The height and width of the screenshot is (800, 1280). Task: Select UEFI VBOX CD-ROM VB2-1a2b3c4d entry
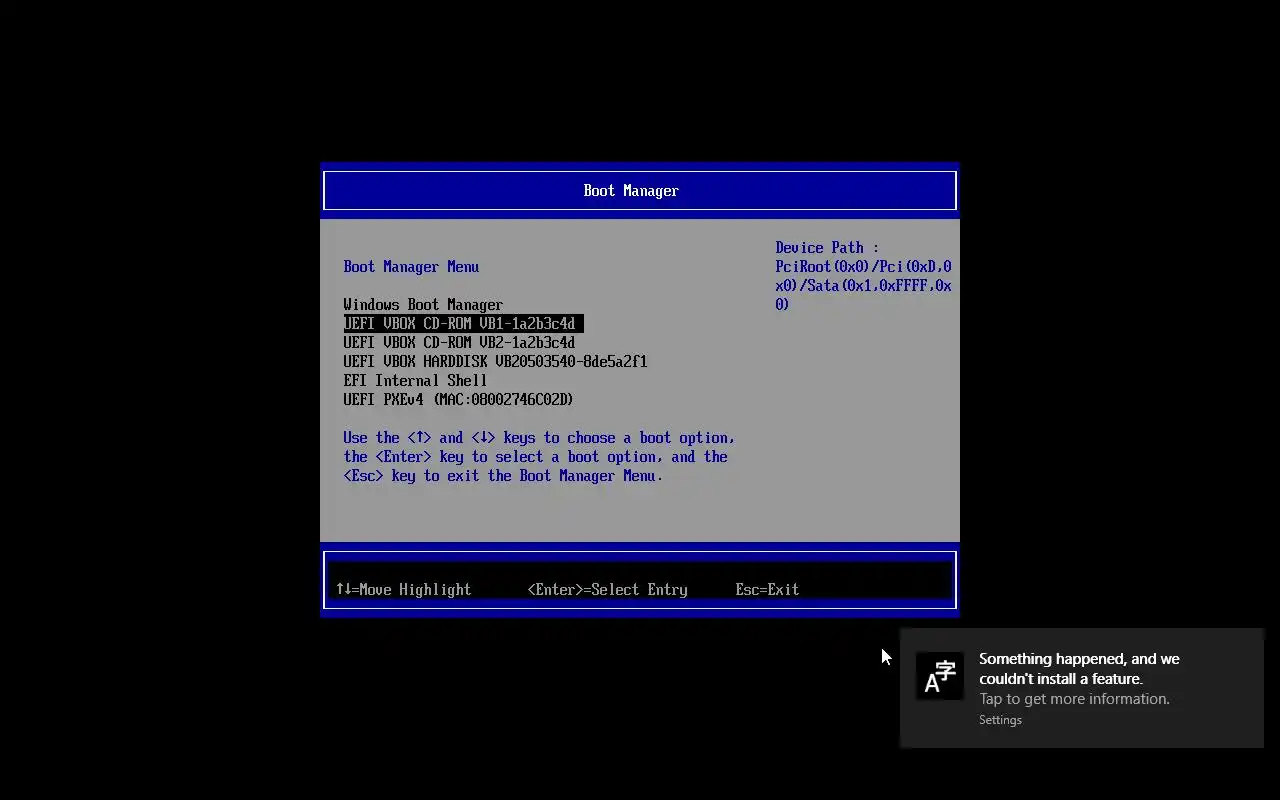(459, 343)
